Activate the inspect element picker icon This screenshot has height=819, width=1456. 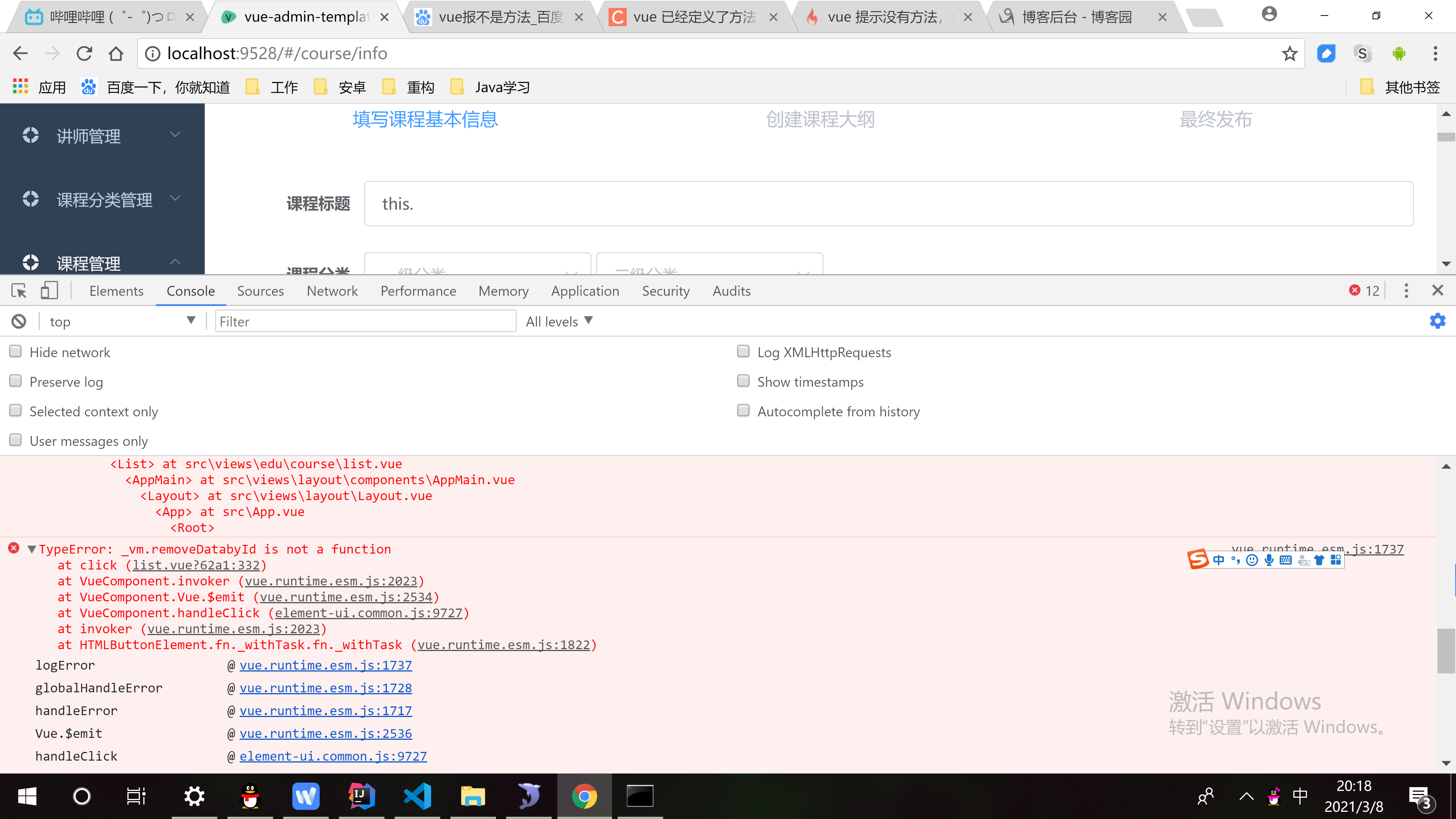pos(19,291)
